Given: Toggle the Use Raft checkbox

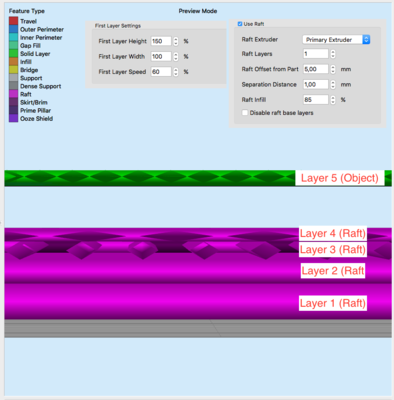Looking at the screenshot, I should tap(240, 24).
